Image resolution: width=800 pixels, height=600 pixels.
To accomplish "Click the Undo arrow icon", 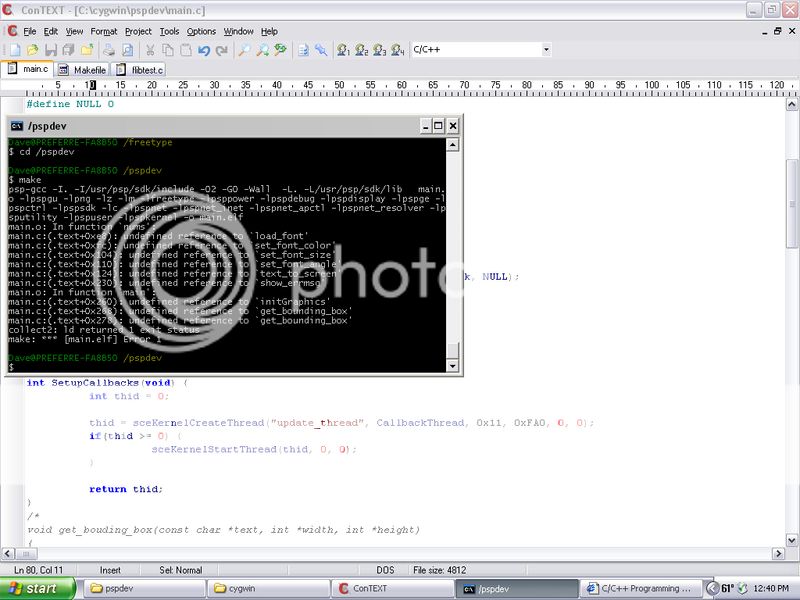I will tap(205, 49).
